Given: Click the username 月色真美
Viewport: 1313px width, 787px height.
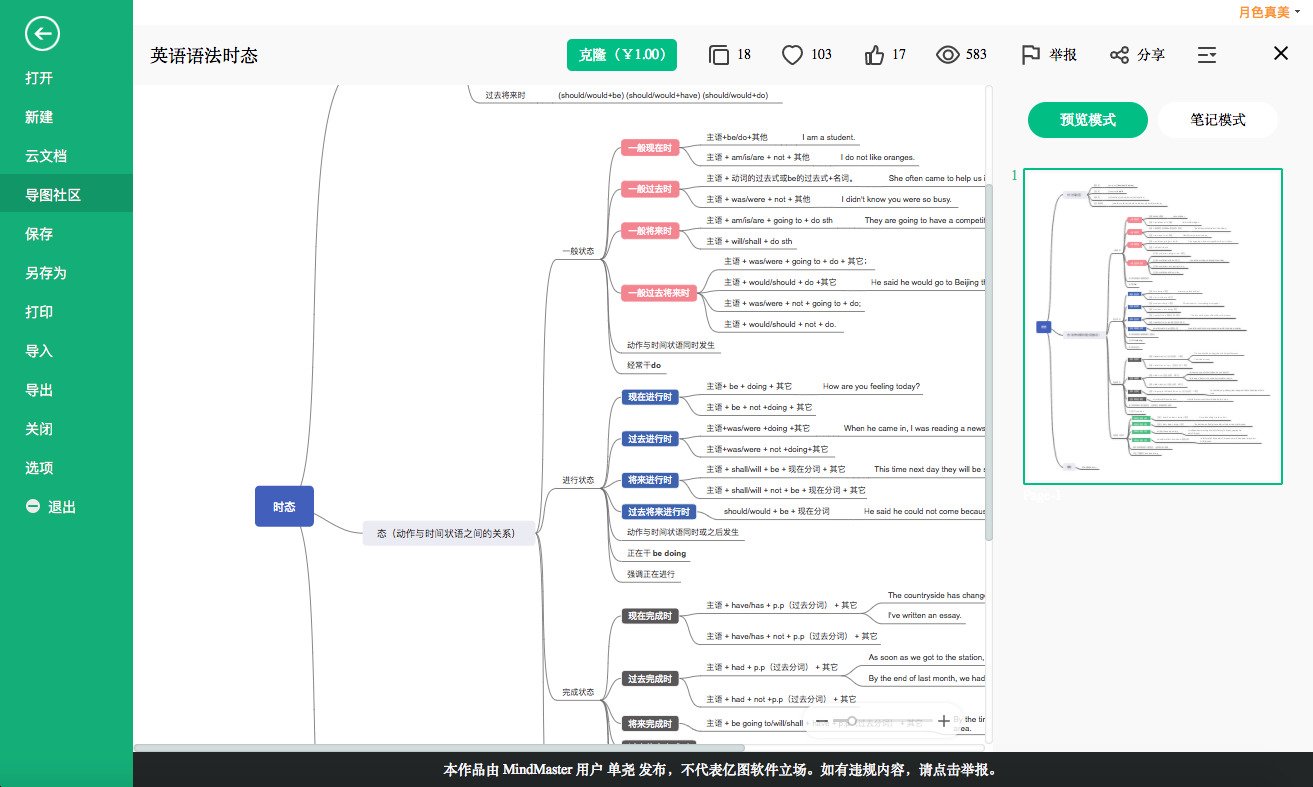Looking at the screenshot, I should click(1264, 12).
